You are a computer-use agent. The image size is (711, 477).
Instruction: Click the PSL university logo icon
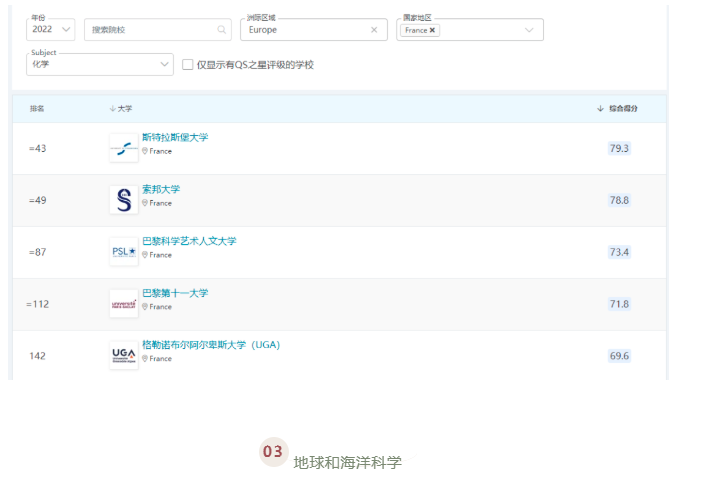coord(124,252)
